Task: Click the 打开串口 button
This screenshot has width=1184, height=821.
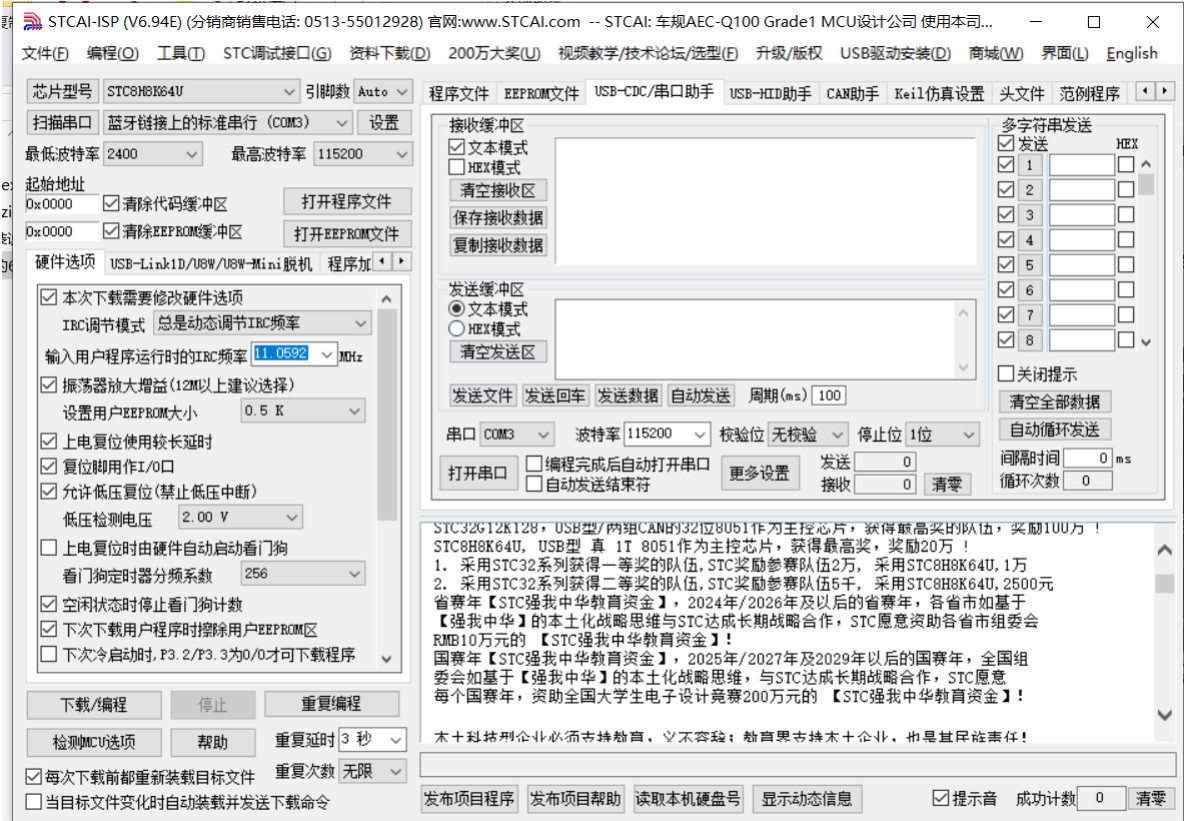Action: (478, 474)
